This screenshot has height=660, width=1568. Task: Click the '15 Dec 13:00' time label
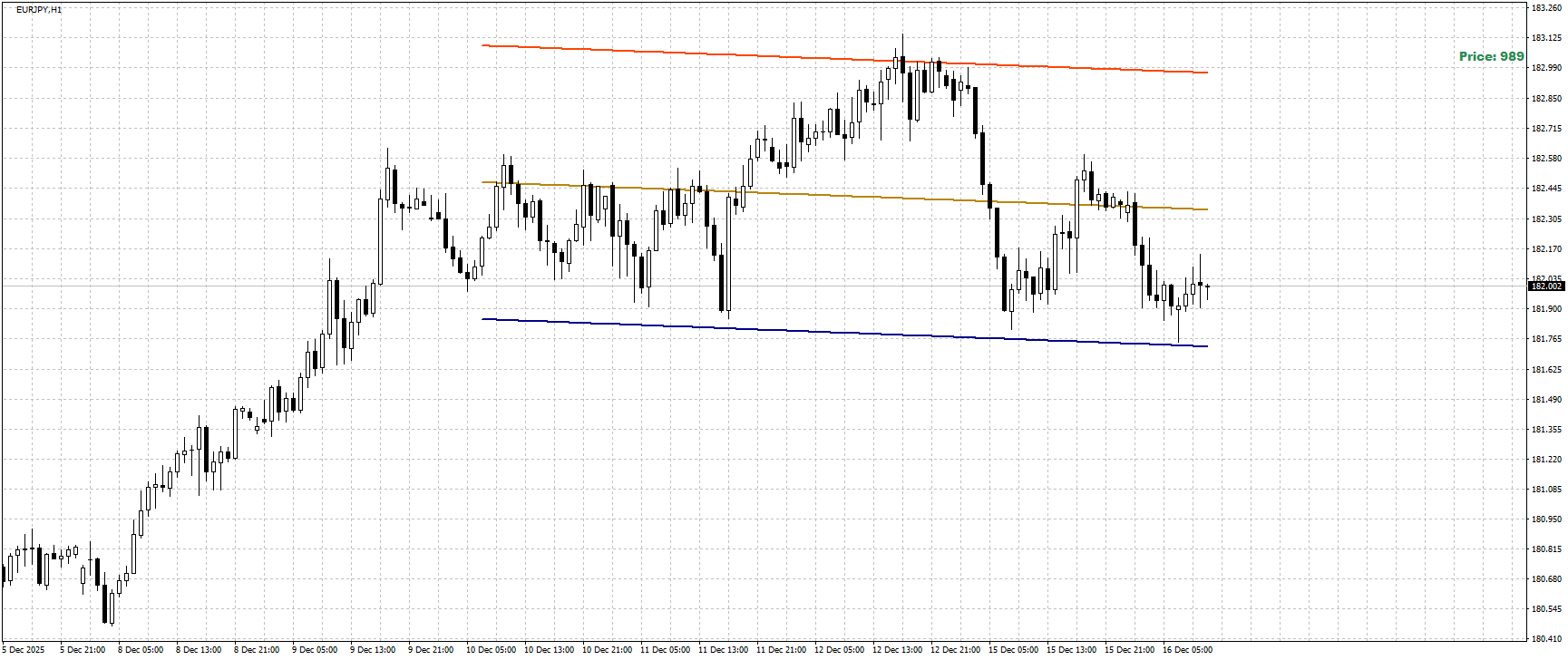pos(1071,650)
